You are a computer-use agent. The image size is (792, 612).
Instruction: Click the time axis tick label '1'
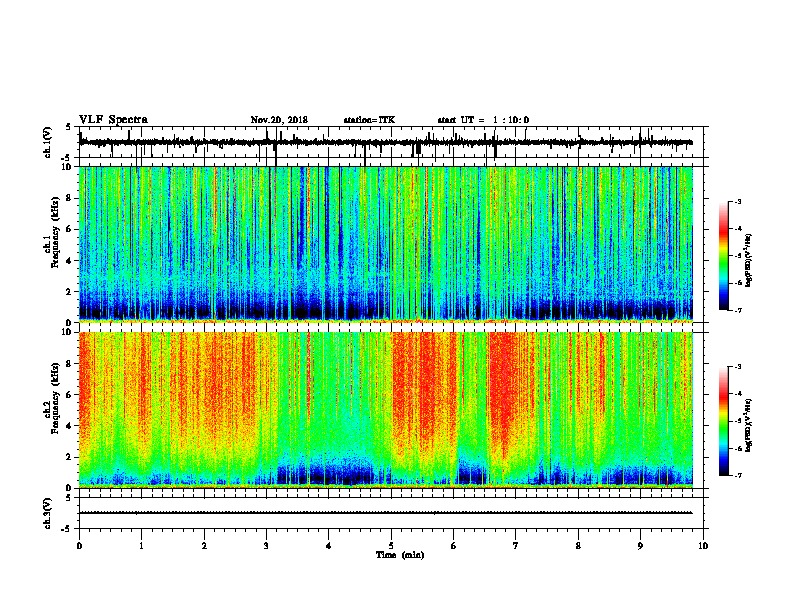pos(141,546)
